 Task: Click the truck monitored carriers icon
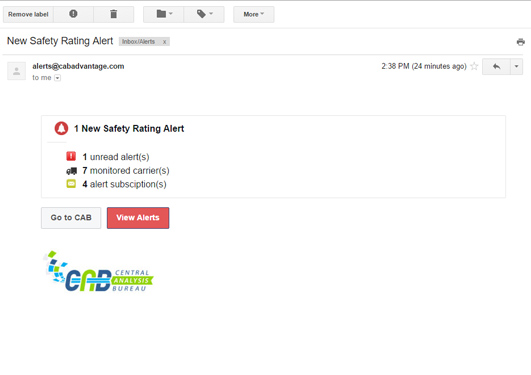[71, 171]
